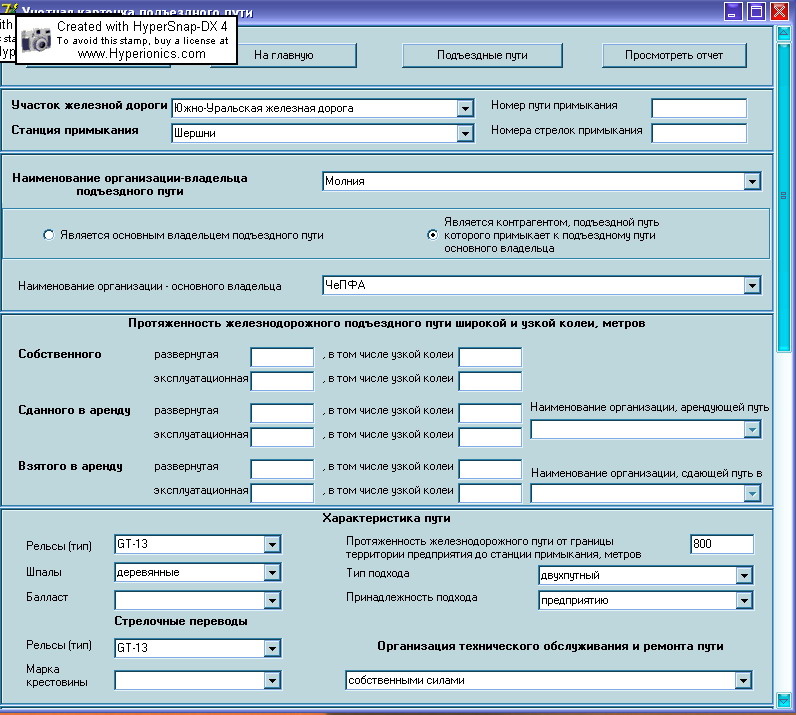Open the 'Тип подхода' dropdown
Screen dimensions: 796x715
[x=743, y=575]
